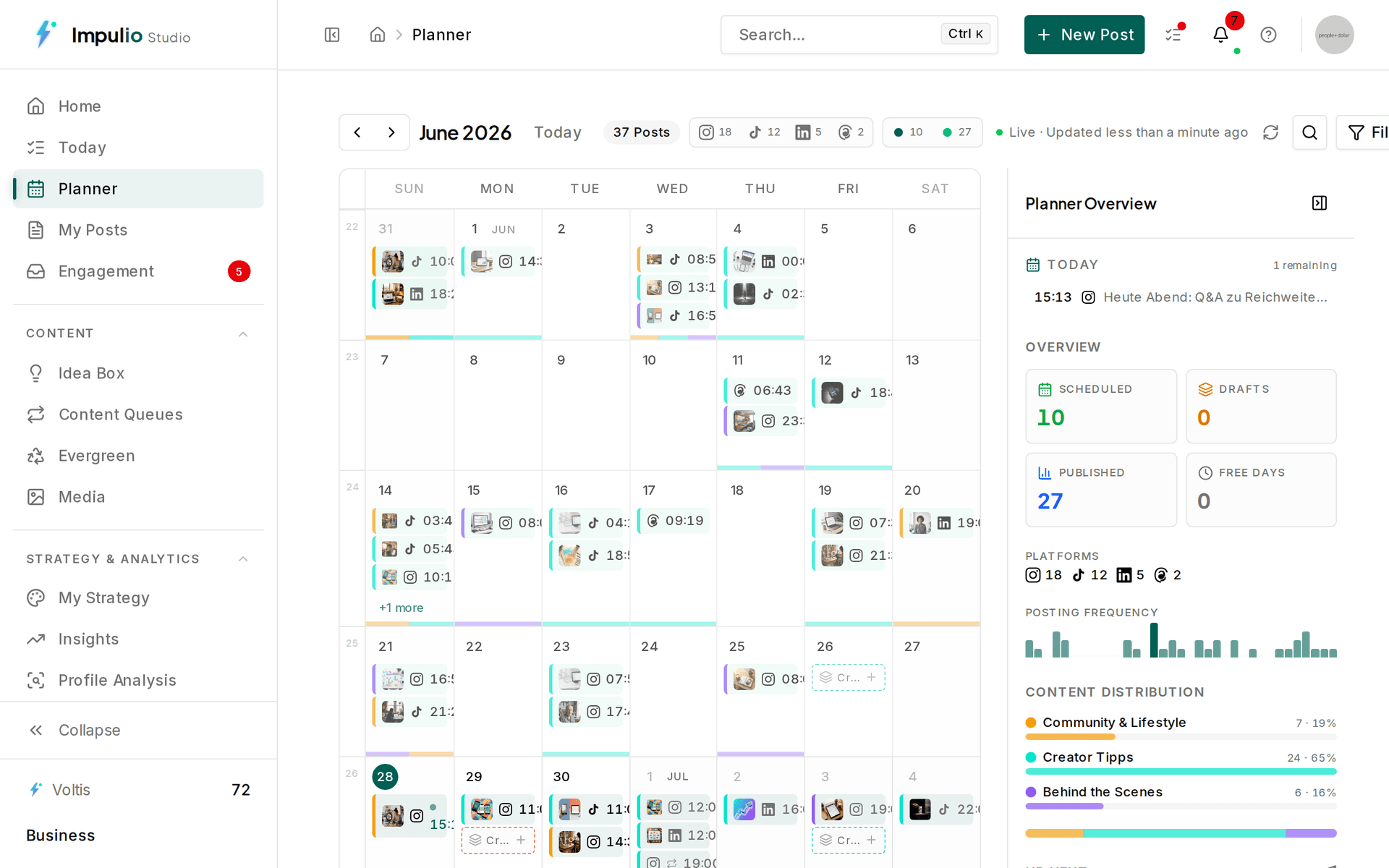This screenshot has height=868, width=1389.
Task: Toggle sidebar panel icon in header
Action: coord(332,35)
